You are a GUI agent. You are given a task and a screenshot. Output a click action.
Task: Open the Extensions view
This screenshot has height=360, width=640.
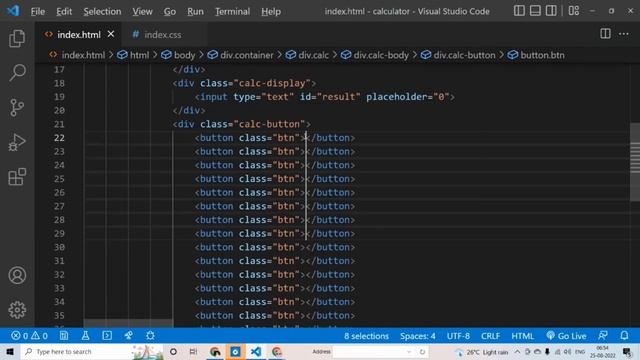point(17,177)
